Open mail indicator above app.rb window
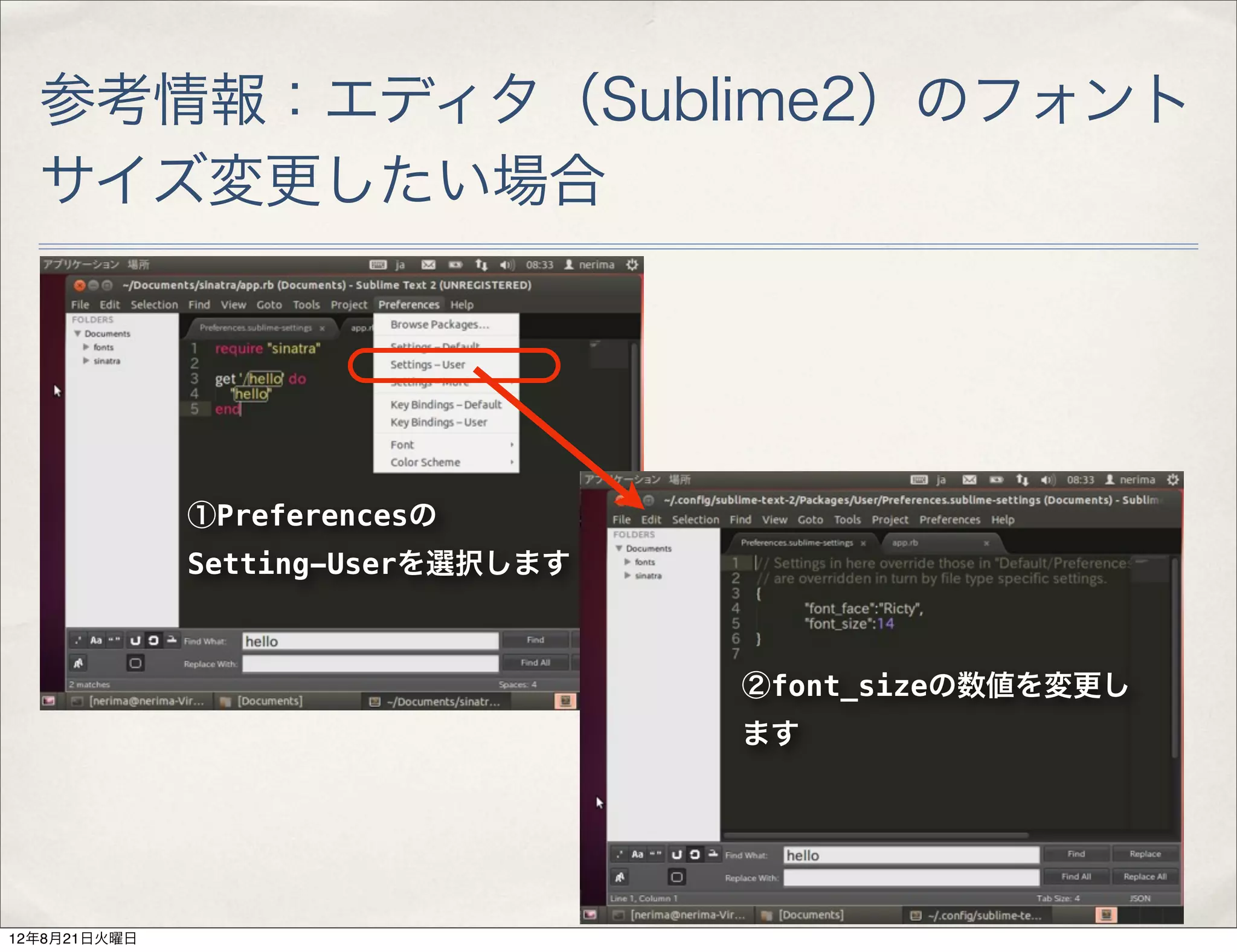The width and height of the screenshot is (1237, 952). coord(428,265)
